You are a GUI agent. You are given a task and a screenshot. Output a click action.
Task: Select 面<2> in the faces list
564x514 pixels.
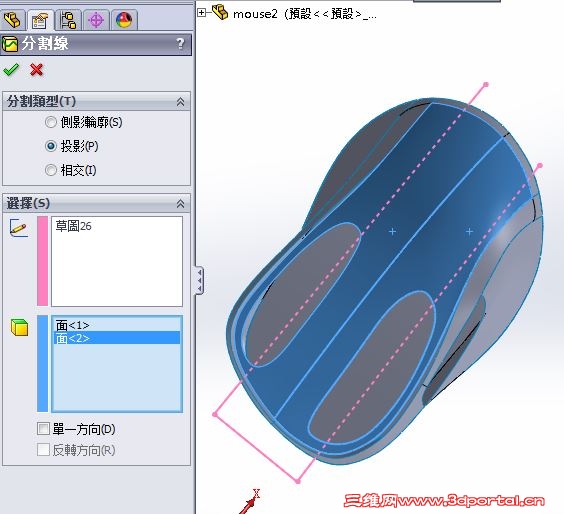click(117, 338)
